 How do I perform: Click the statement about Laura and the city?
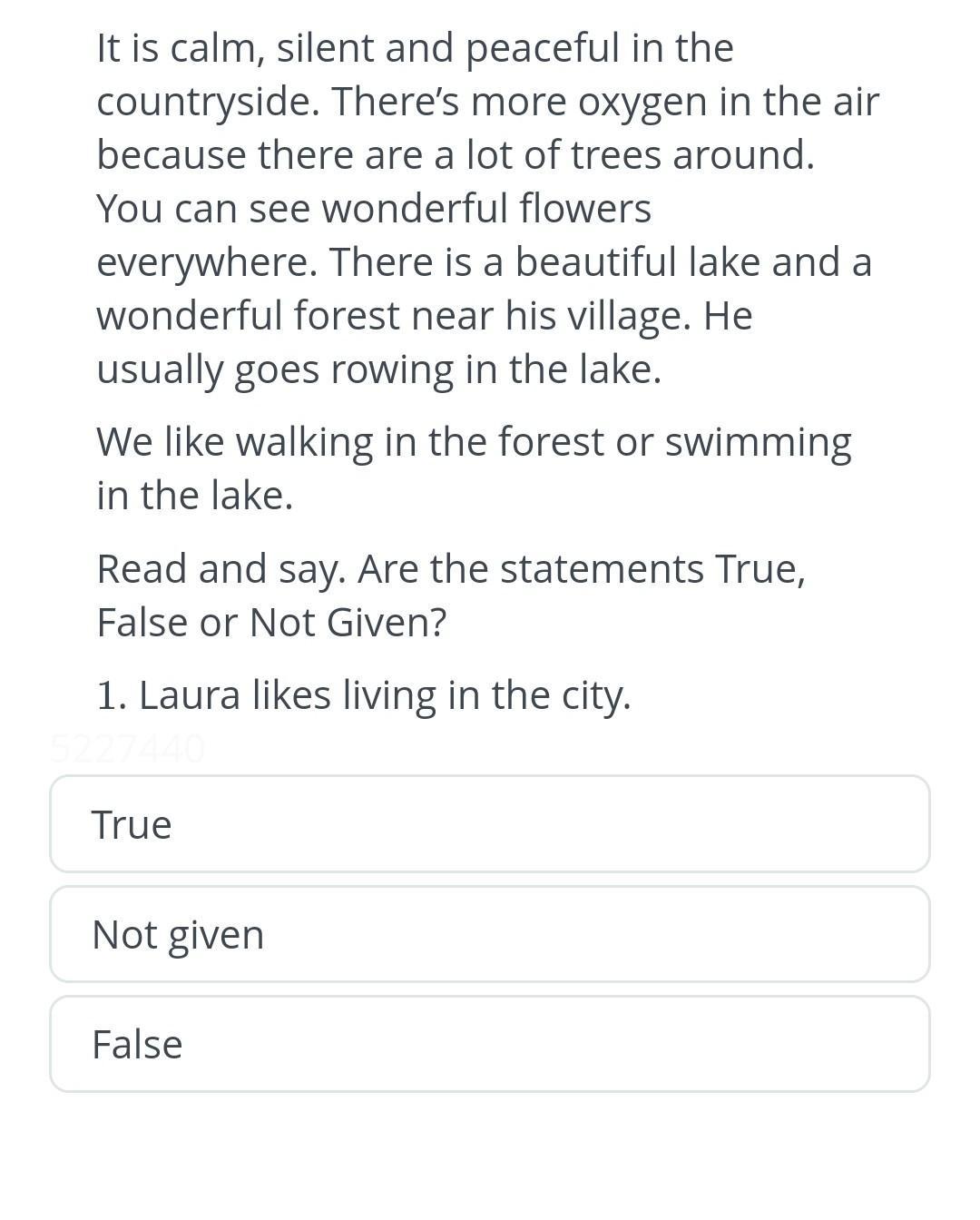pyautogui.click(x=363, y=695)
